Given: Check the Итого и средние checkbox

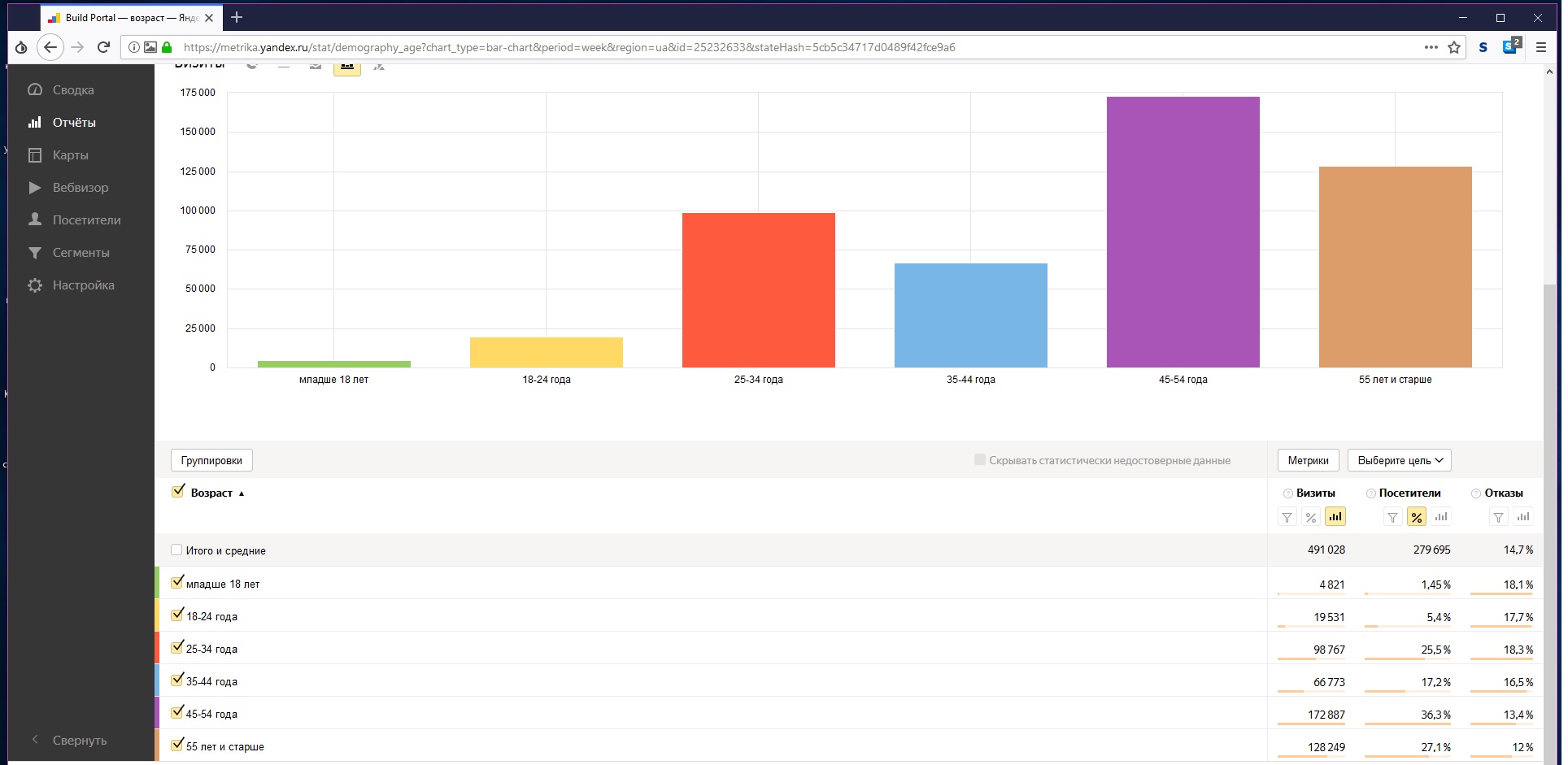Looking at the screenshot, I should [x=176, y=550].
